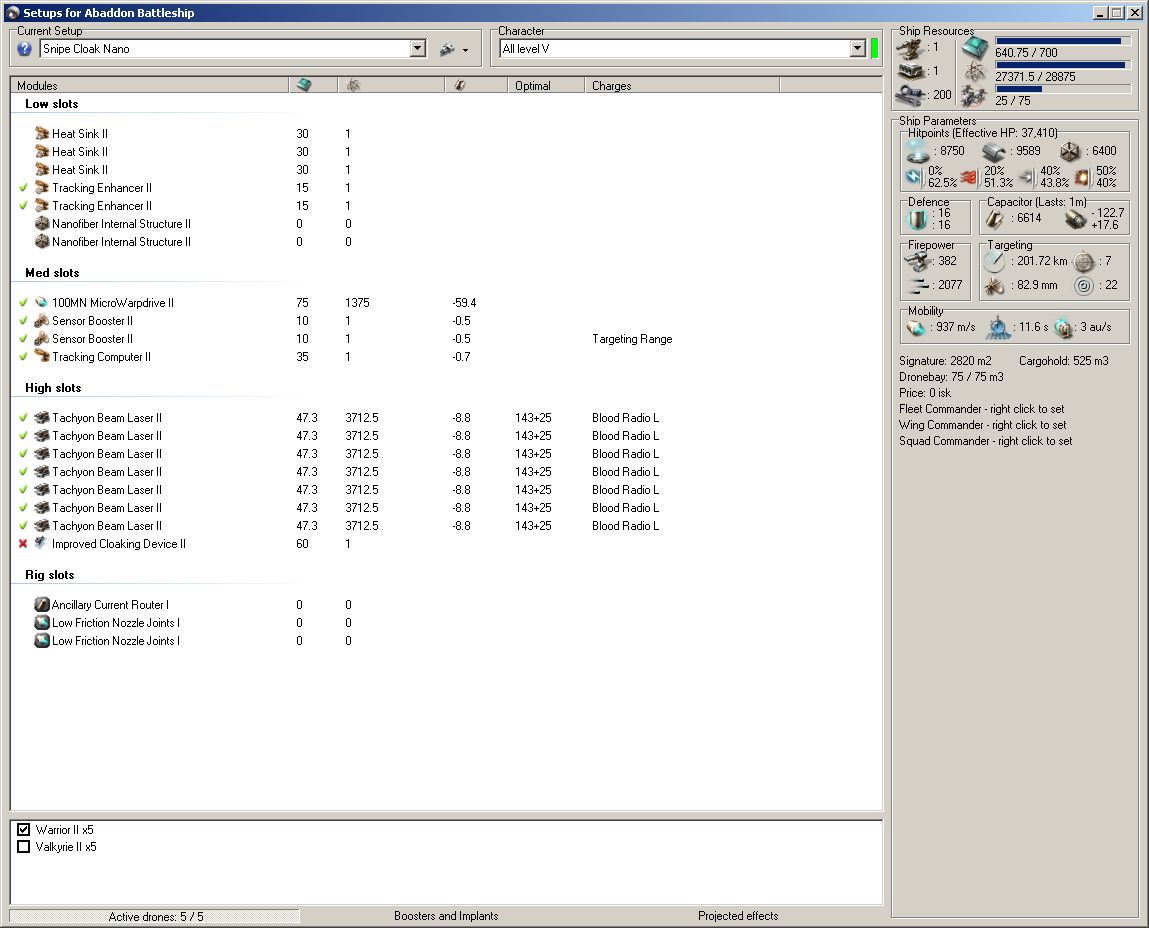
Task: Click the volley damage icon showing 2077
Action: [x=917, y=285]
